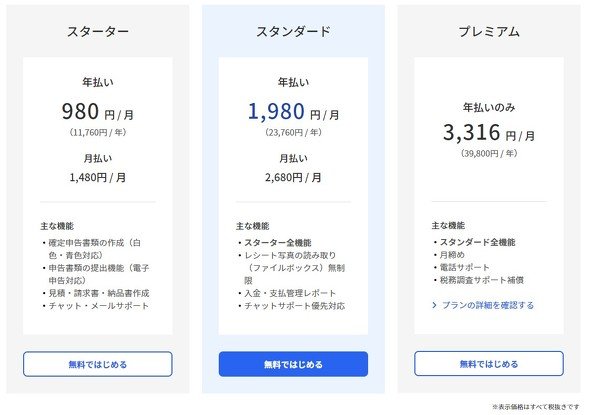The height and width of the screenshot is (415, 590).
Task: Click the 年払いのみ label in Premium
Action: coord(489,108)
